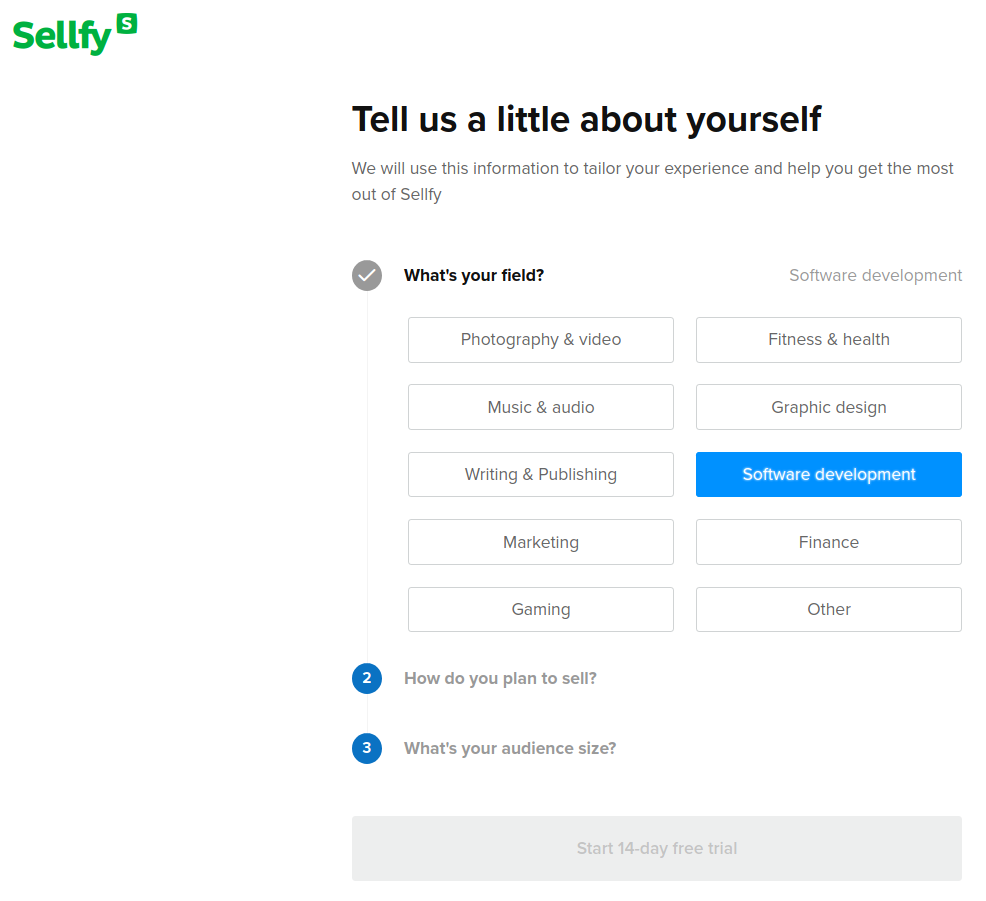The height and width of the screenshot is (901, 986).
Task: Click the step 3 number circle
Action: (x=367, y=748)
